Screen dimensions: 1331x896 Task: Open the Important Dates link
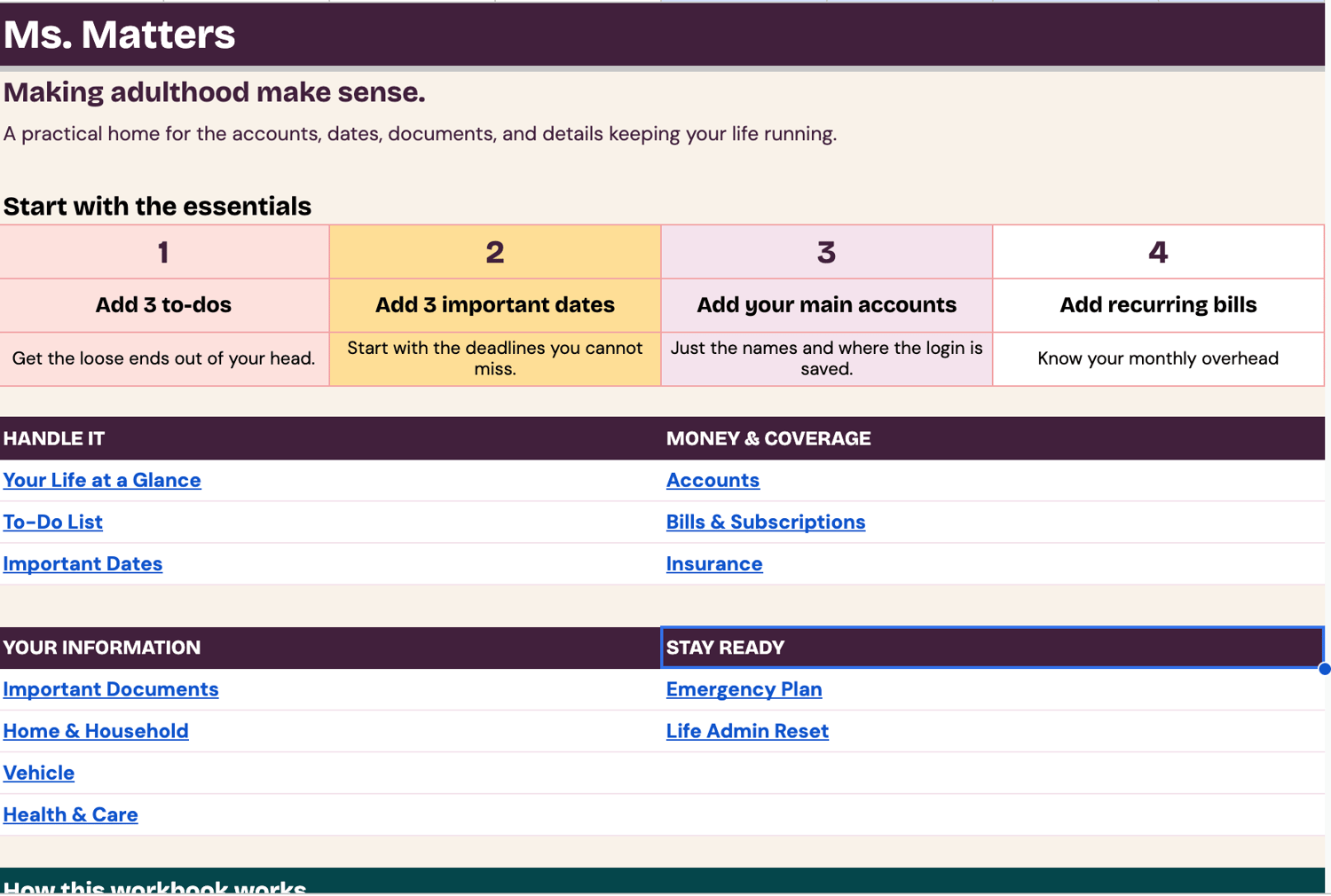pos(83,563)
